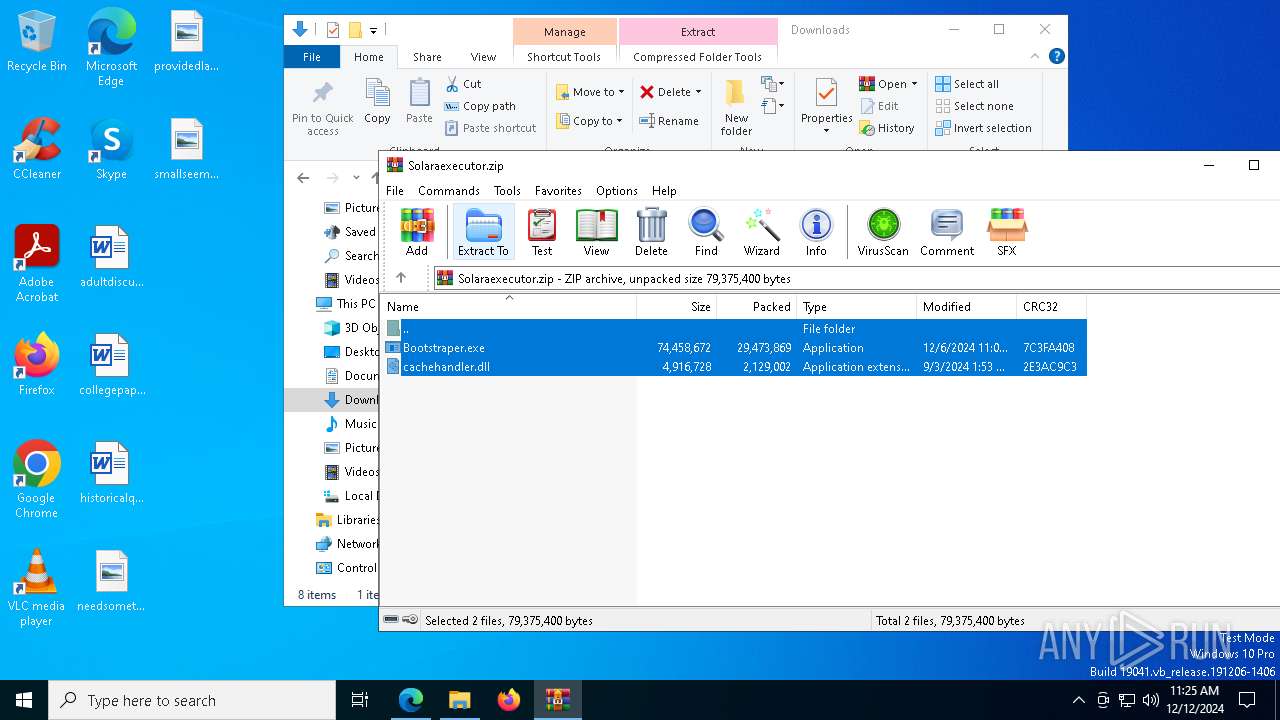Create SFX self-extracting archive

1007,232
